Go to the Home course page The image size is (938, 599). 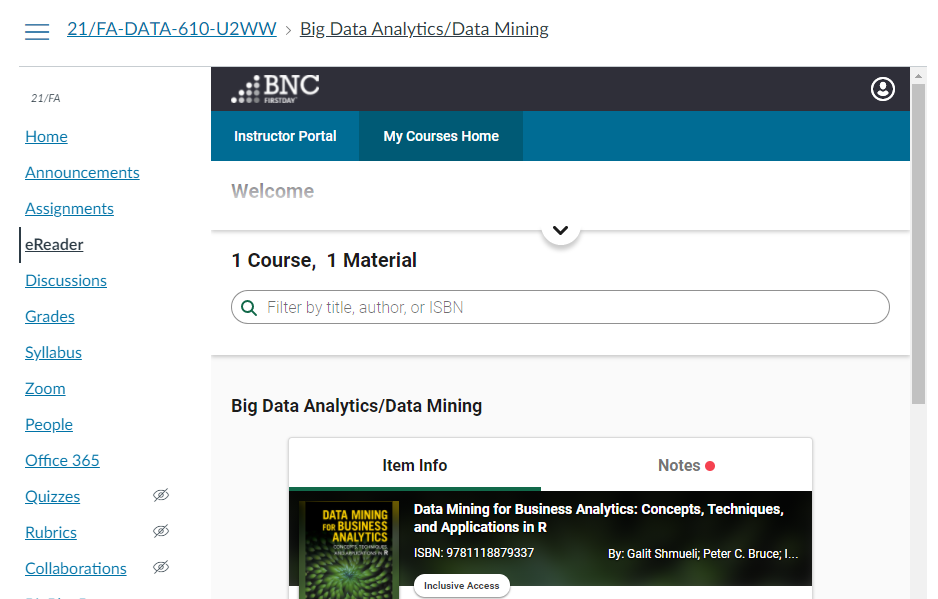46,136
